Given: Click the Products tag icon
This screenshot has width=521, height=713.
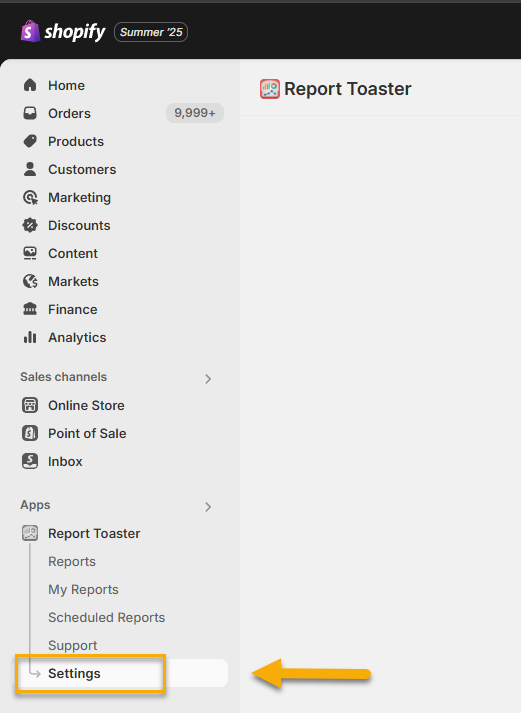Looking at the screenshot, I should (x=30, y=141).
